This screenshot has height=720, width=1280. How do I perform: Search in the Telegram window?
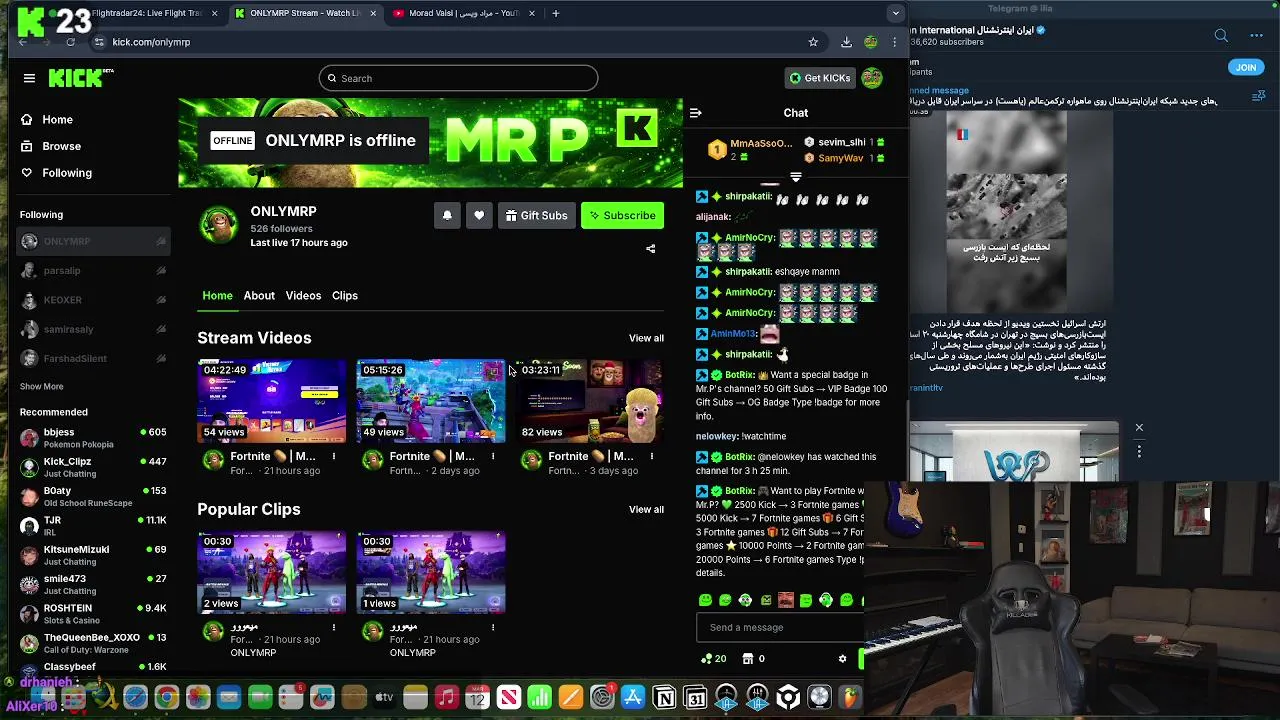pyautogui.click(x=1221, y=36)
